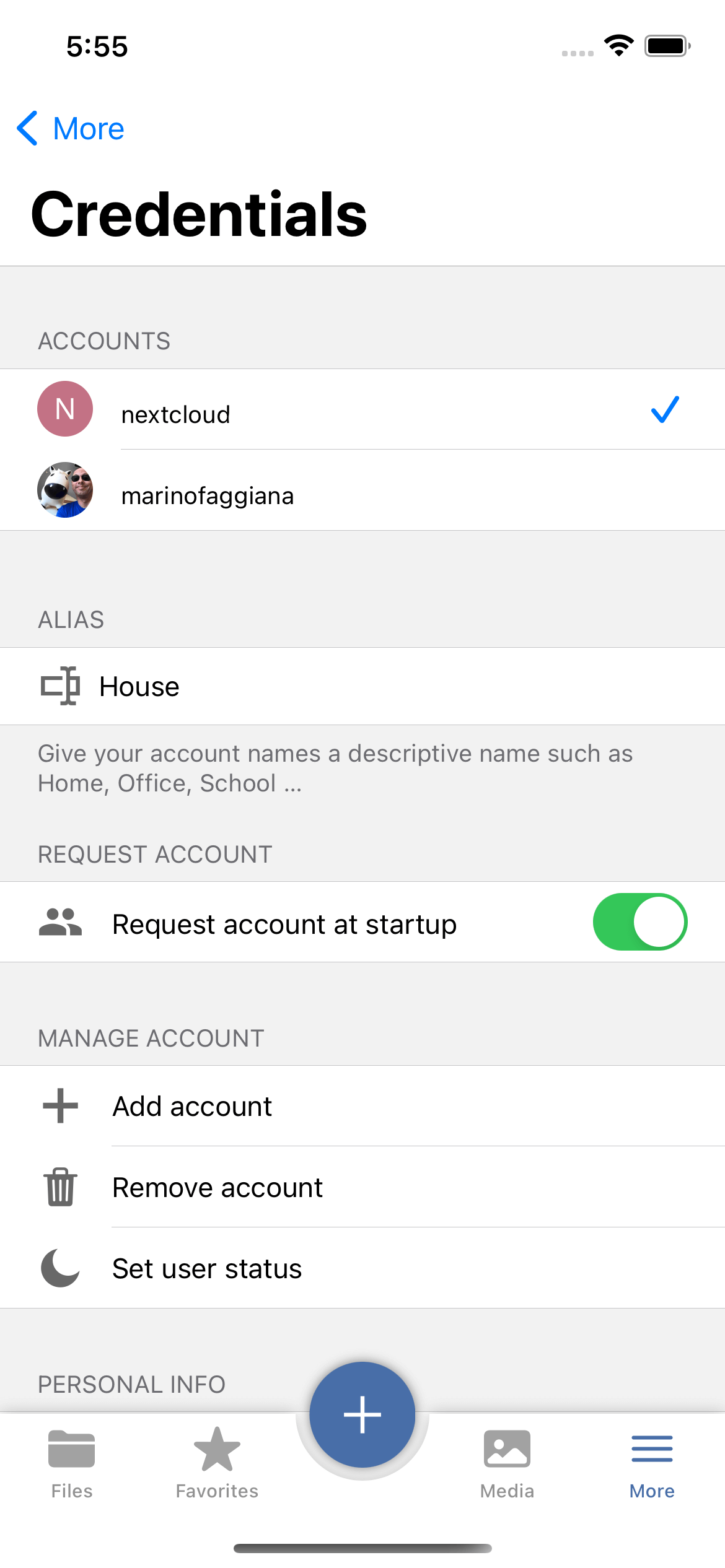Tap the people icon beside Request account
Image resolution: width=725 pixels, height=1568 pixels.
click(x=60, y=922)
